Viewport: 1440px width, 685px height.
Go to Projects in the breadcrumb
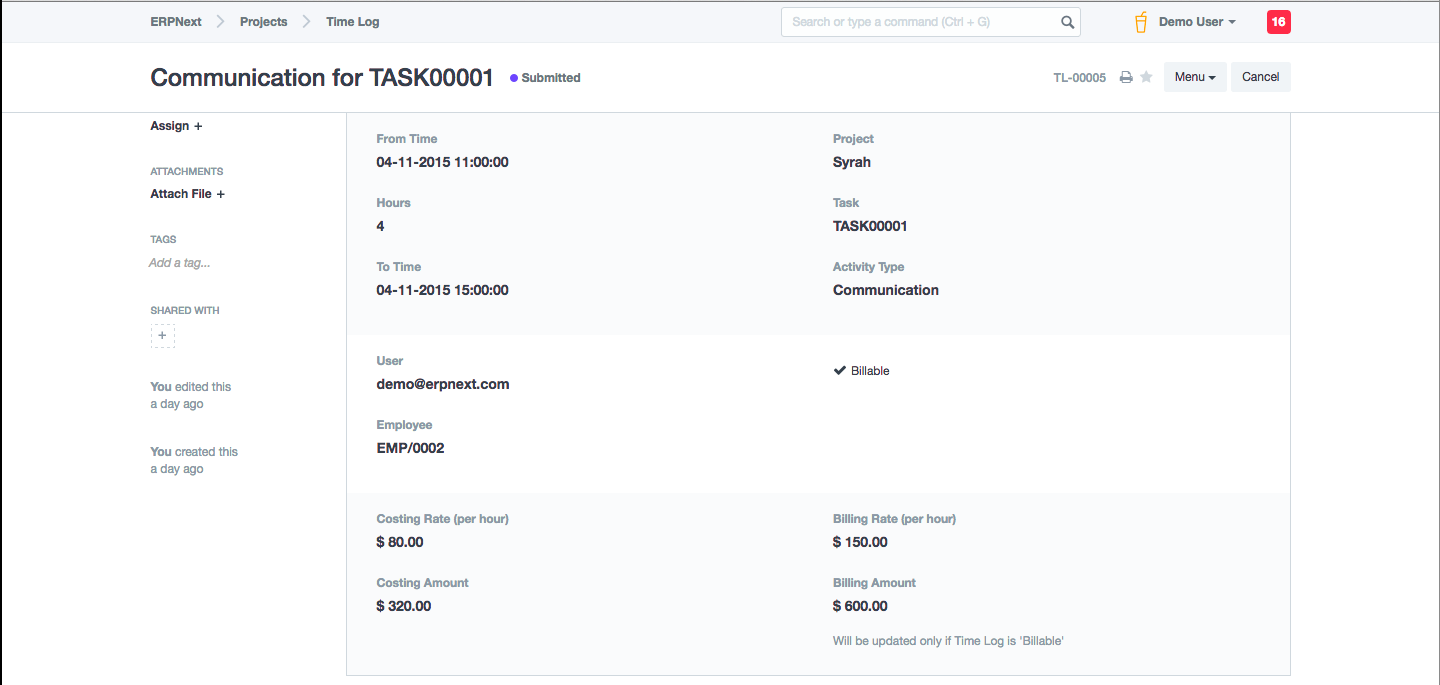(263, 22)
